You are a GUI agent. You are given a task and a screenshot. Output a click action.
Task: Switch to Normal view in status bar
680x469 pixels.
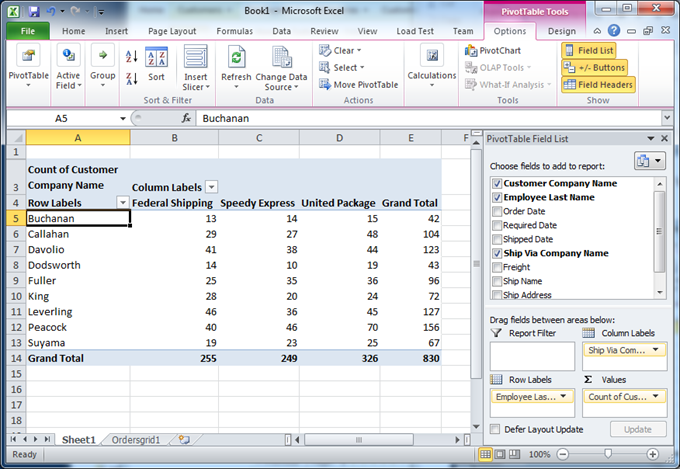click(485, 454)
